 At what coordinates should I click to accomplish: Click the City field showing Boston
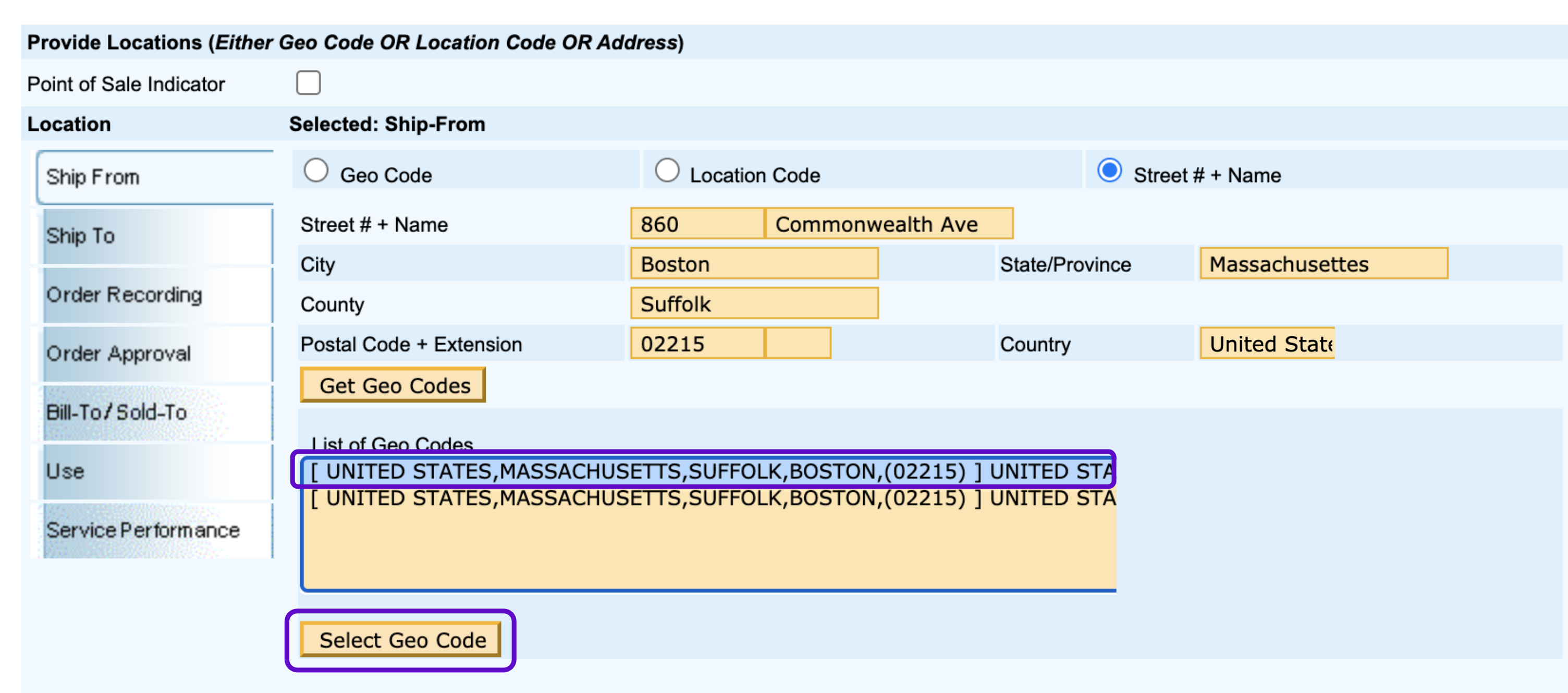coord(754,264)
